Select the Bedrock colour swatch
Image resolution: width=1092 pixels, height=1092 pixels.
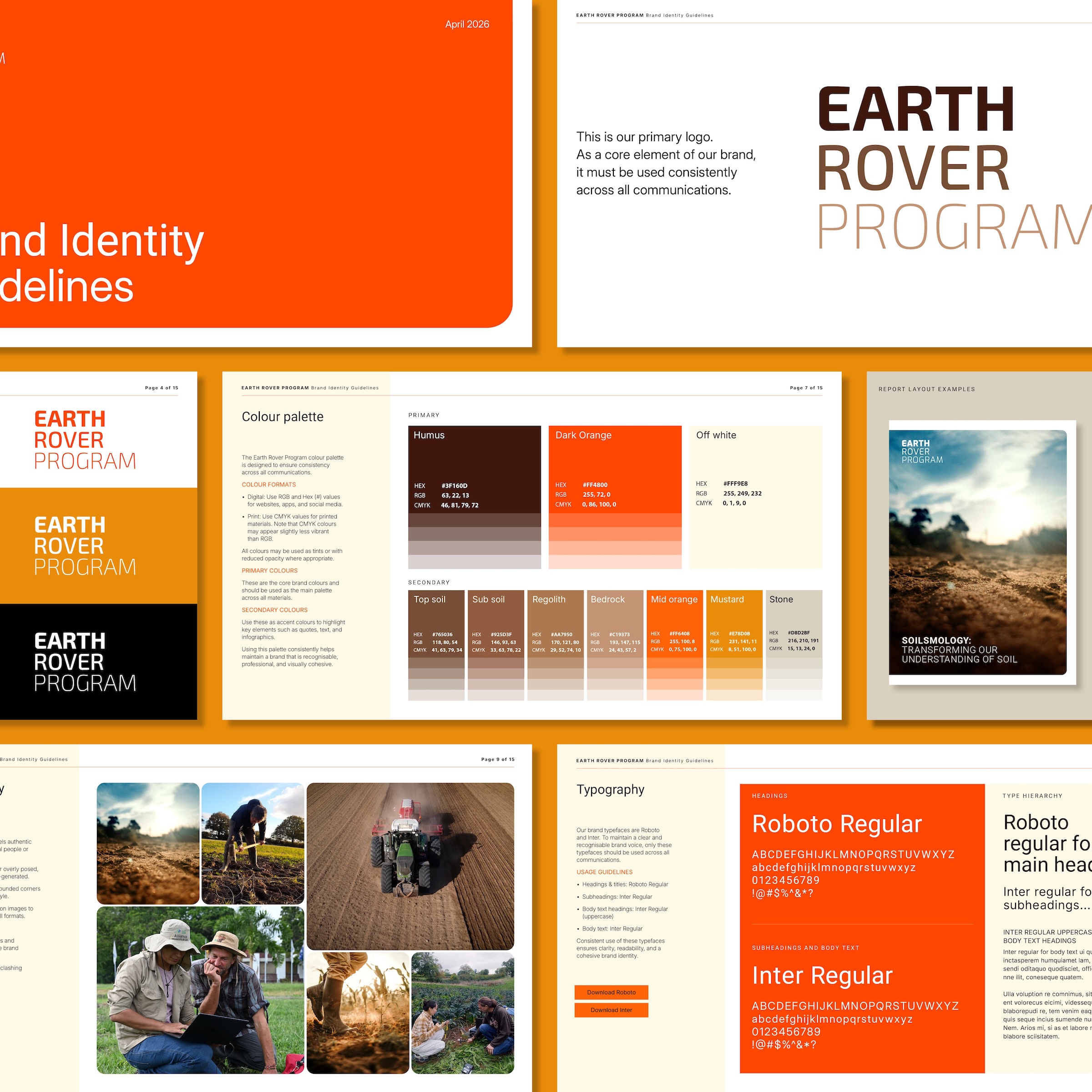coord(615,645)
